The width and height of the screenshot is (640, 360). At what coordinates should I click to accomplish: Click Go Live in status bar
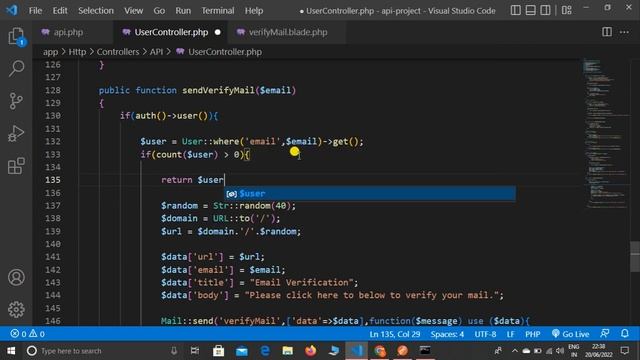click(570, 334)
